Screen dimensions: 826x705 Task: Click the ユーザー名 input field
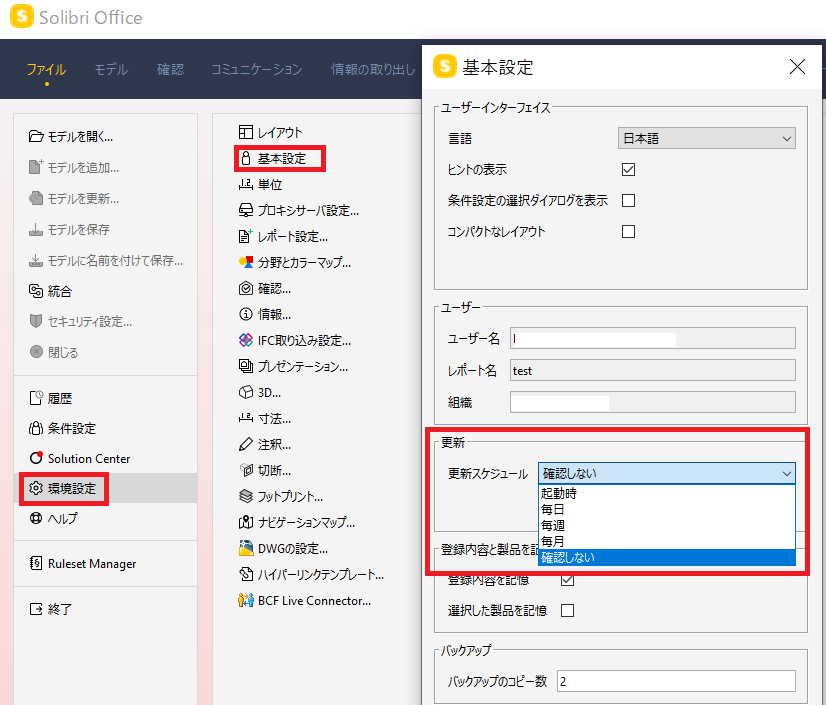pyautogui.click(x=653, y=338)
